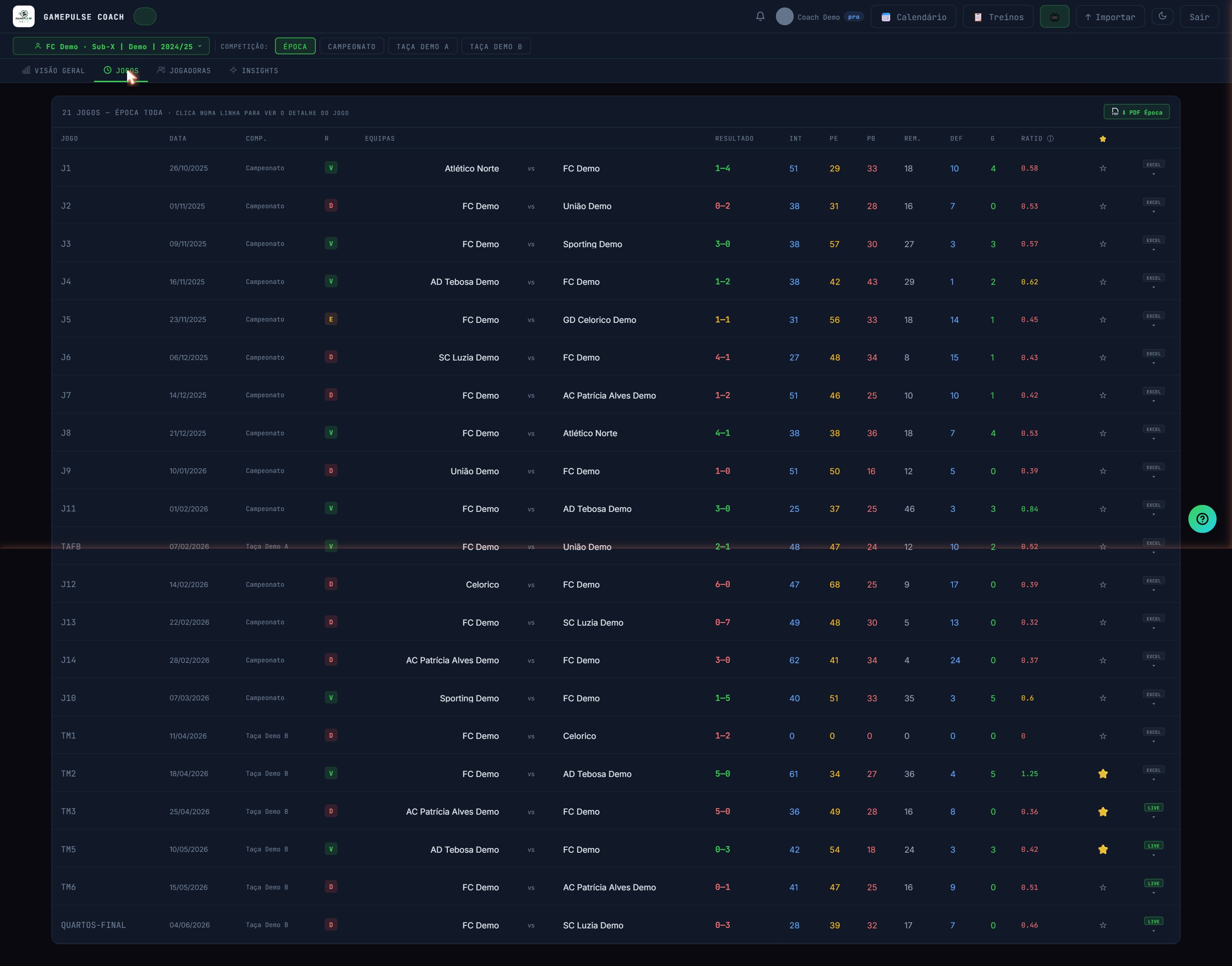Click the LIVE badge on TM3 row
Screen dimensions: 1232x966
point(1153,808)
